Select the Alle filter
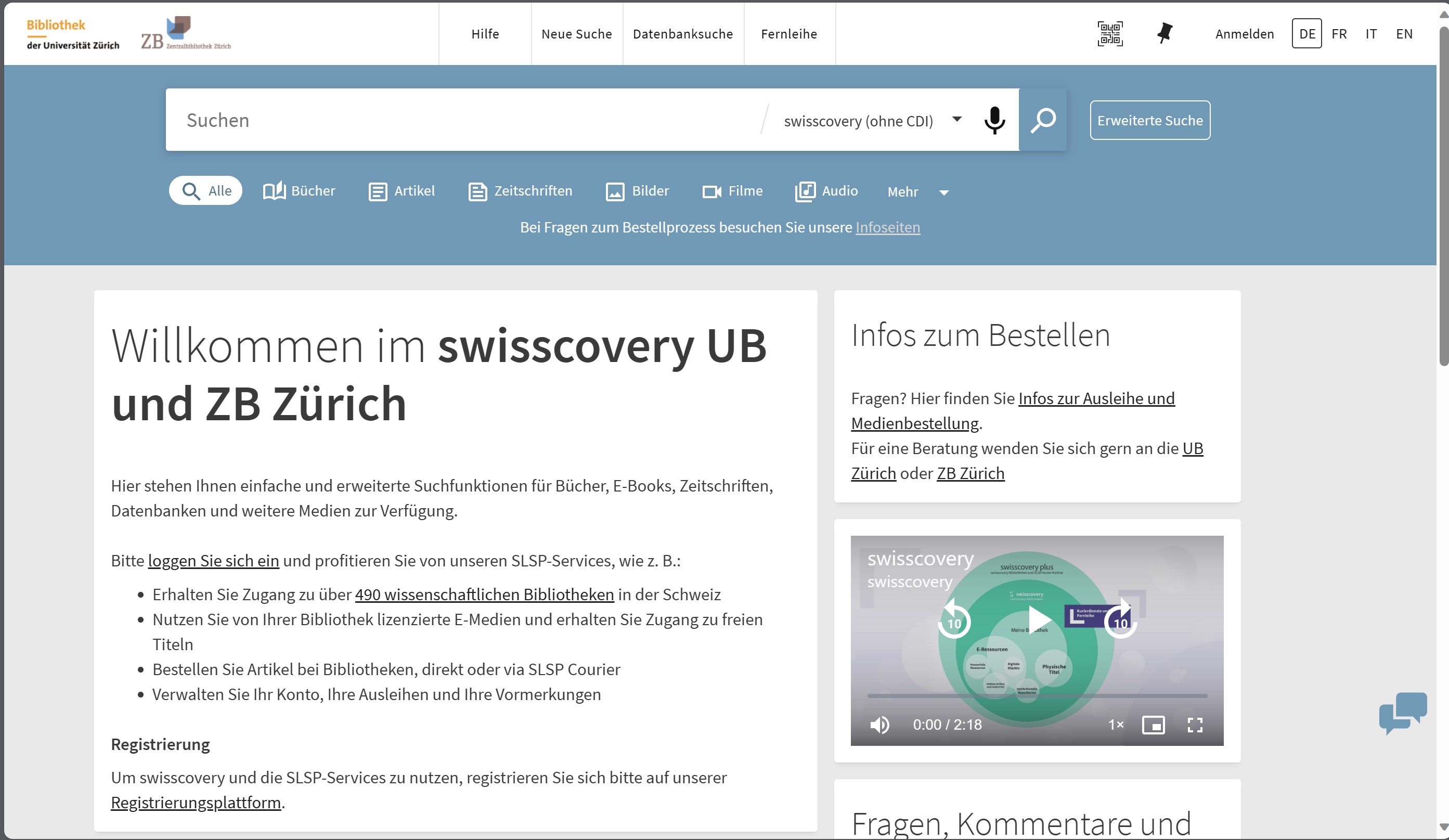The width and height of the screenshot is (1449, 840). [x=206, y=190]
